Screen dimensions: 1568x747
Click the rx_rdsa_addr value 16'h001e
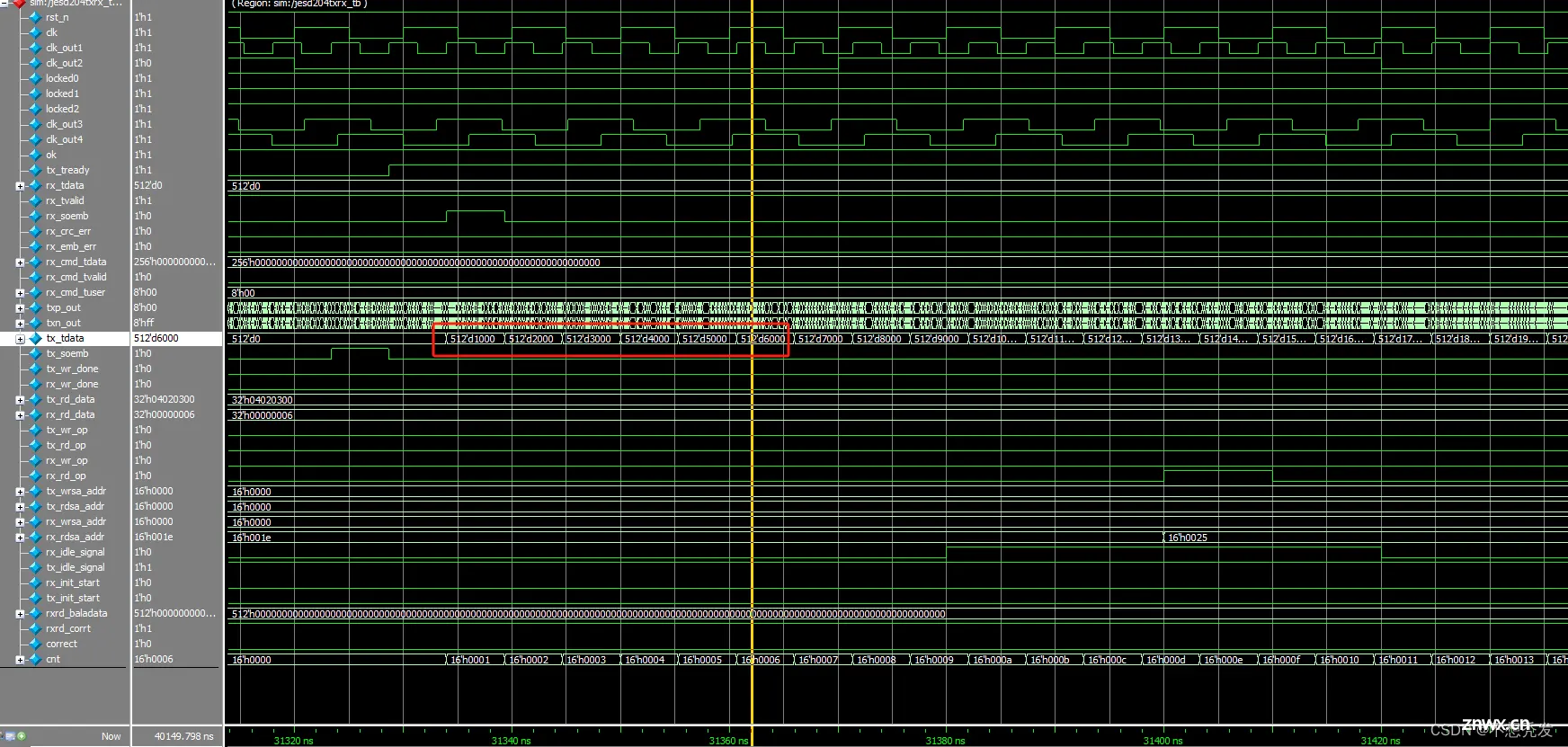(154, 537)
